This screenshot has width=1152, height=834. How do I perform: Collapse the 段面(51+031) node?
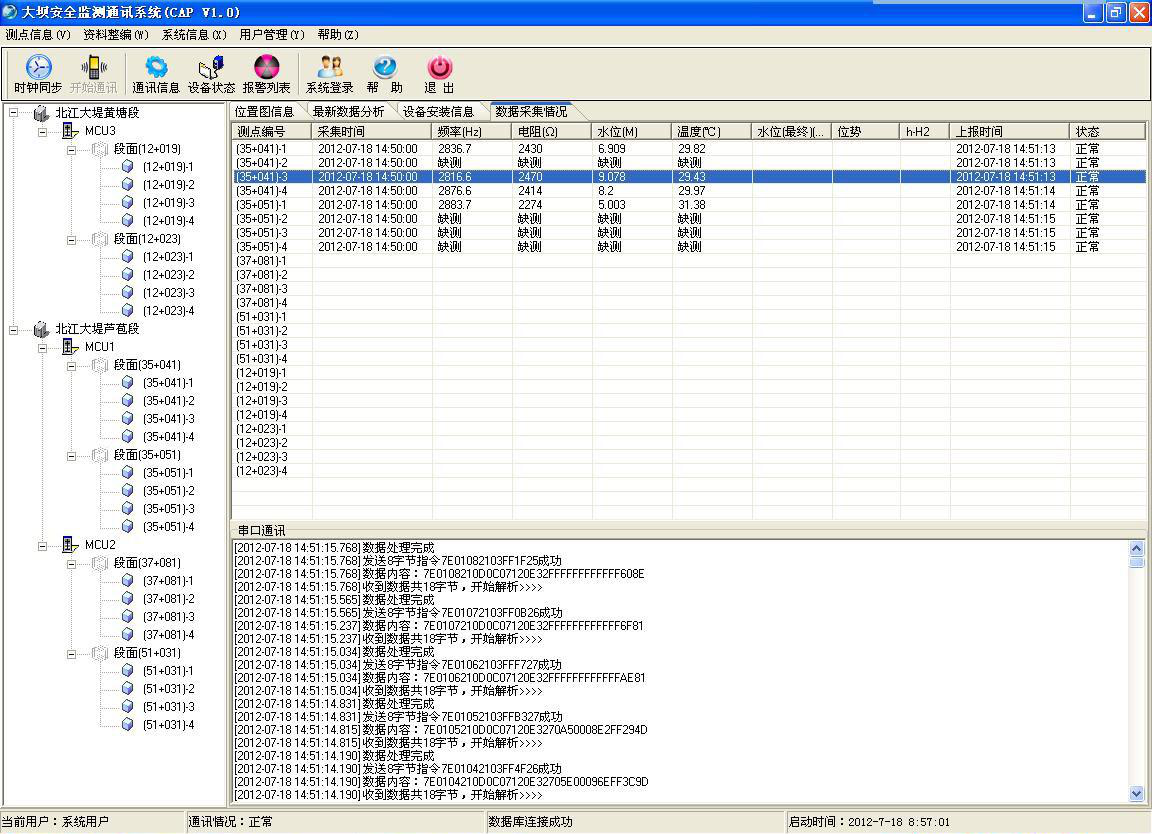click(x=71, y=653)
